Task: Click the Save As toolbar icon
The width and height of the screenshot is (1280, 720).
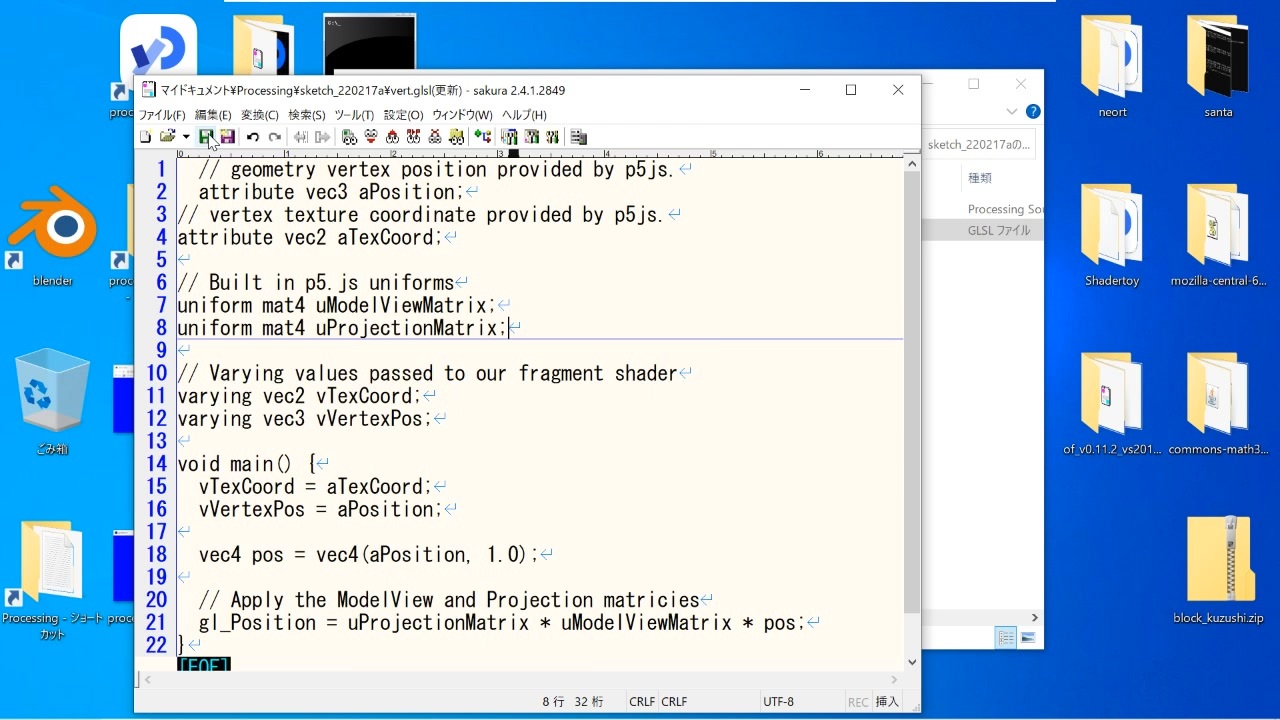Action: pos(228,136)
